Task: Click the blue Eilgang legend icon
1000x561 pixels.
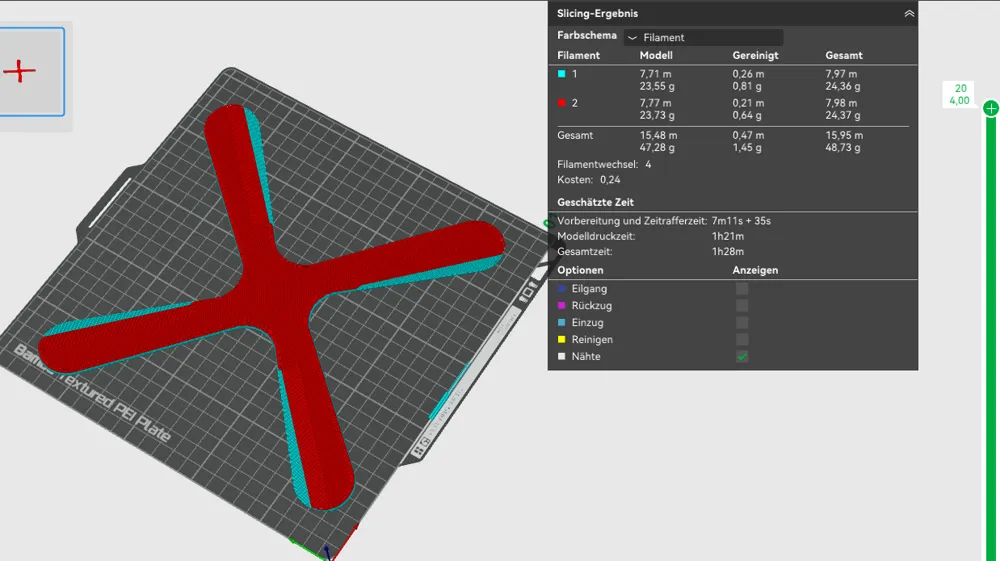Action: [x=562, y=289]
